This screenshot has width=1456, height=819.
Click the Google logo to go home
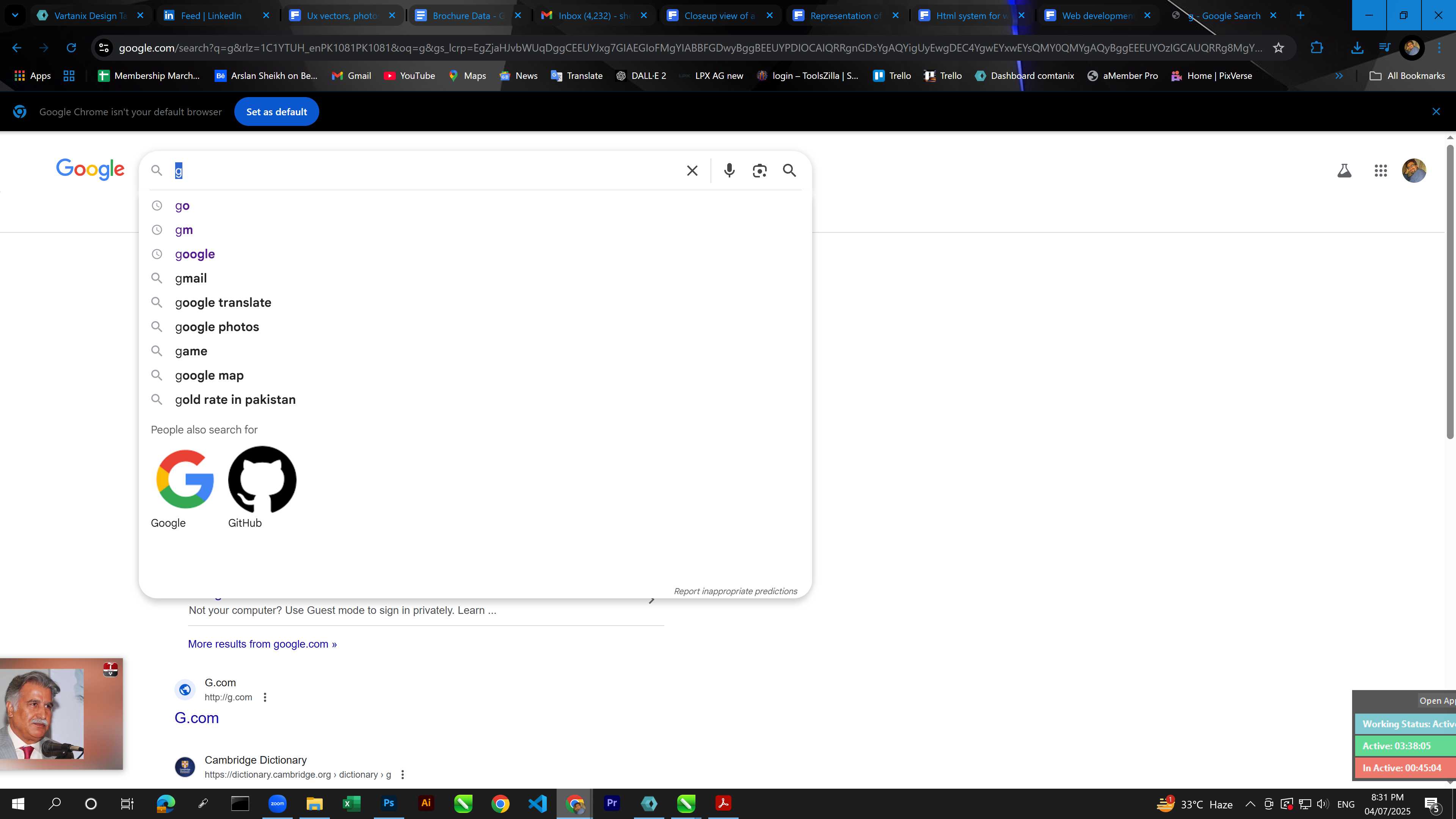click(90, 169)
